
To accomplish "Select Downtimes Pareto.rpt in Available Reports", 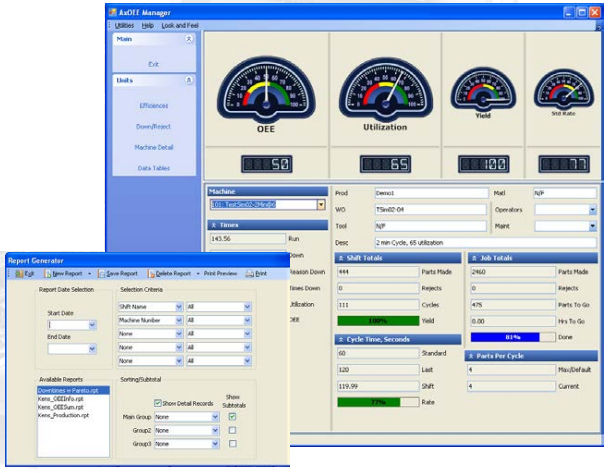I will click(x=73, y=390).
